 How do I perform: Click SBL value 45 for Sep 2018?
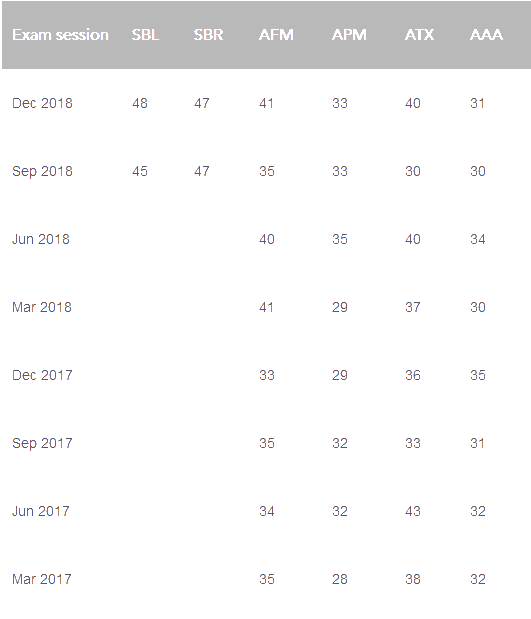point(140,171)
